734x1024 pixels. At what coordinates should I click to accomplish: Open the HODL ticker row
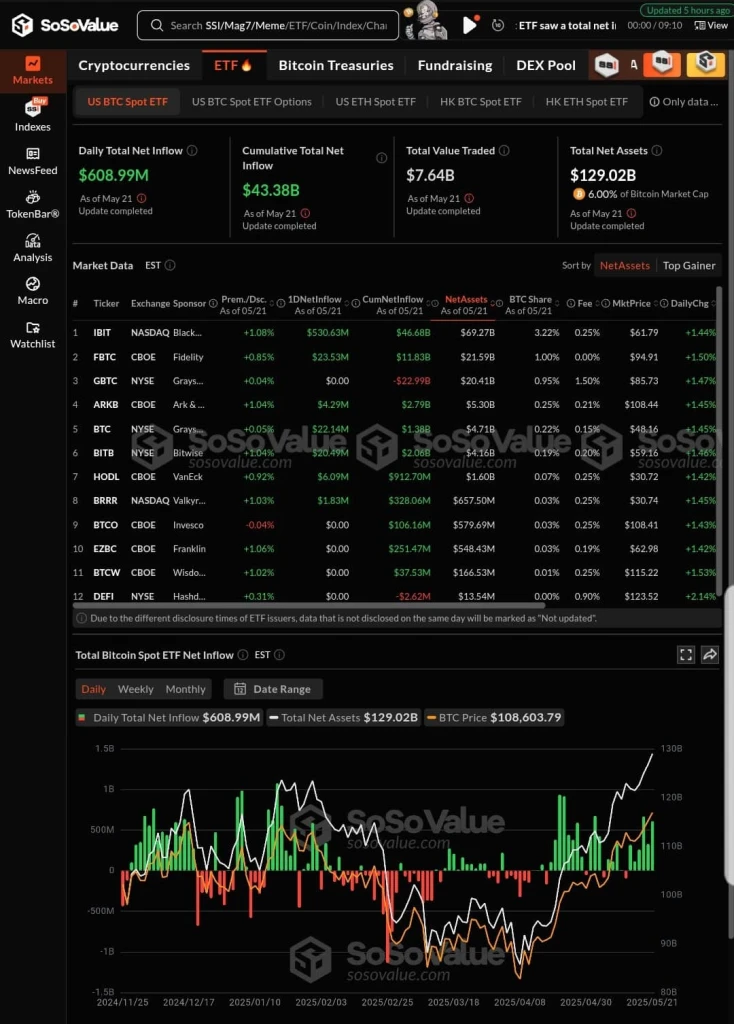coord(394,477)
